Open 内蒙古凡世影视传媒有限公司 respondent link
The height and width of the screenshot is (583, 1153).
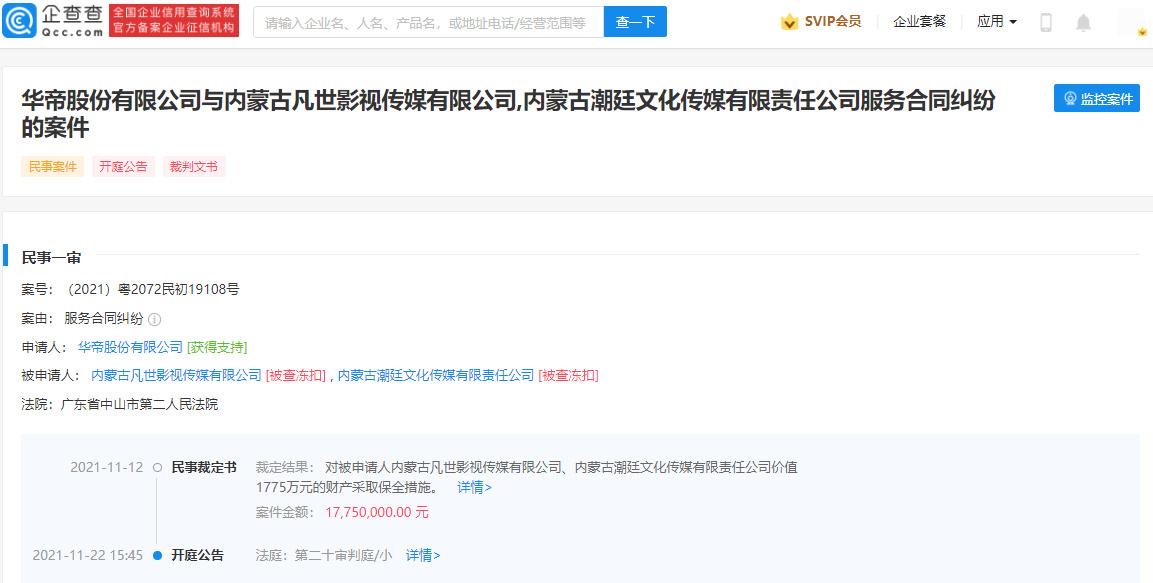click(176, 376)
